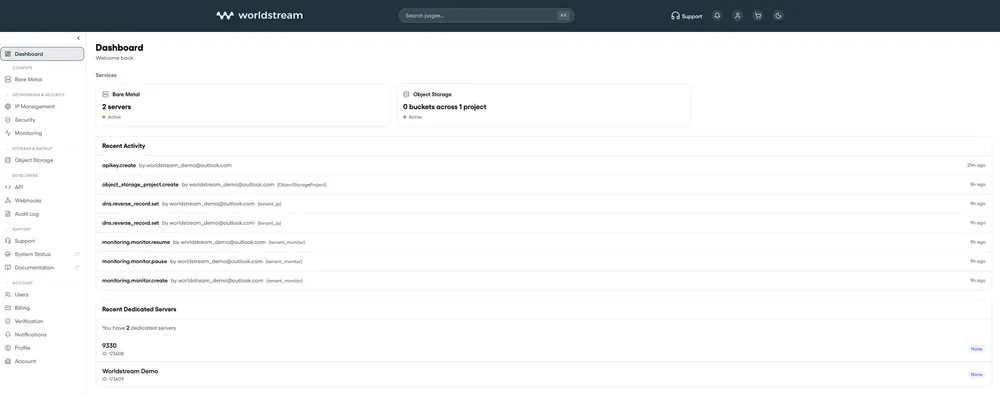The image size is (1000, 395).
Task: Open the Object Storage buckets card
Action: click(x=543, y=105)
